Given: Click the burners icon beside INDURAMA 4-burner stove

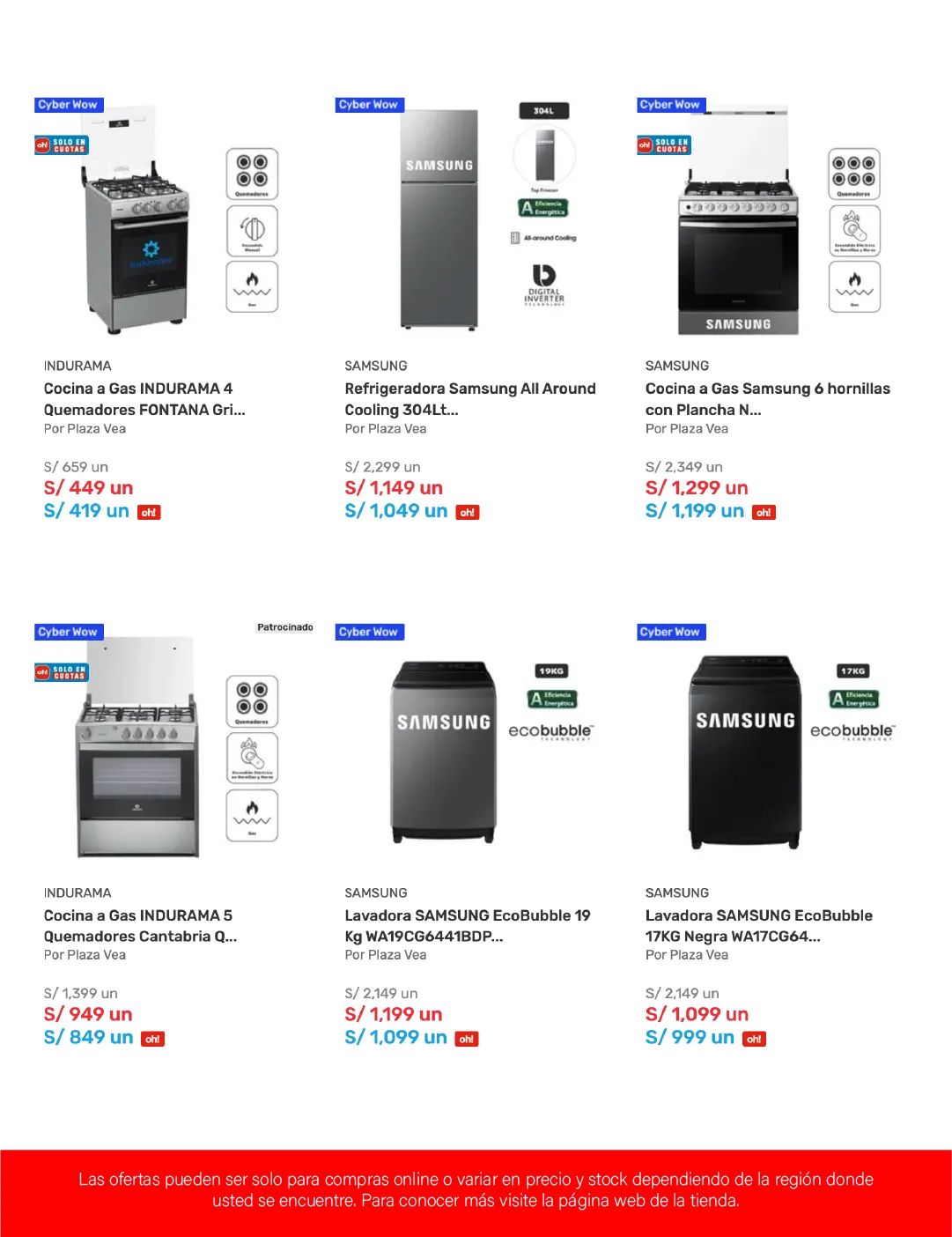Looking at the screenshot, I should pos(252,174).
